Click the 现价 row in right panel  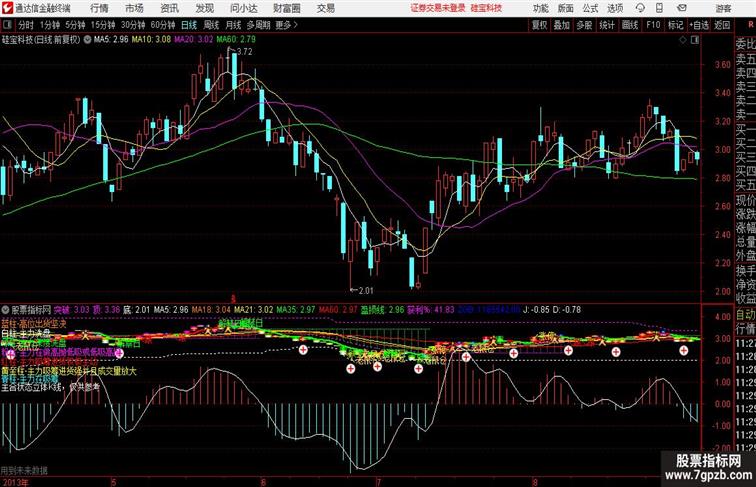pos(745,201)
